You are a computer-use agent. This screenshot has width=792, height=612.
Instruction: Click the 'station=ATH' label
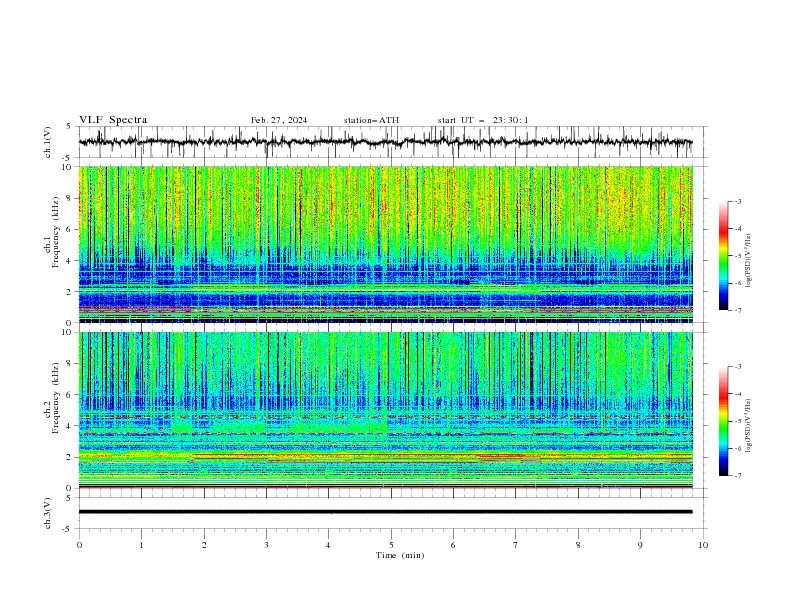coord(371,120)
